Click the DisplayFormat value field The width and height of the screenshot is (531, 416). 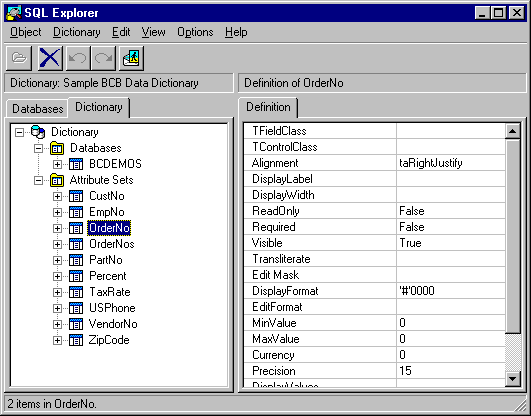(x=451, y=291)
